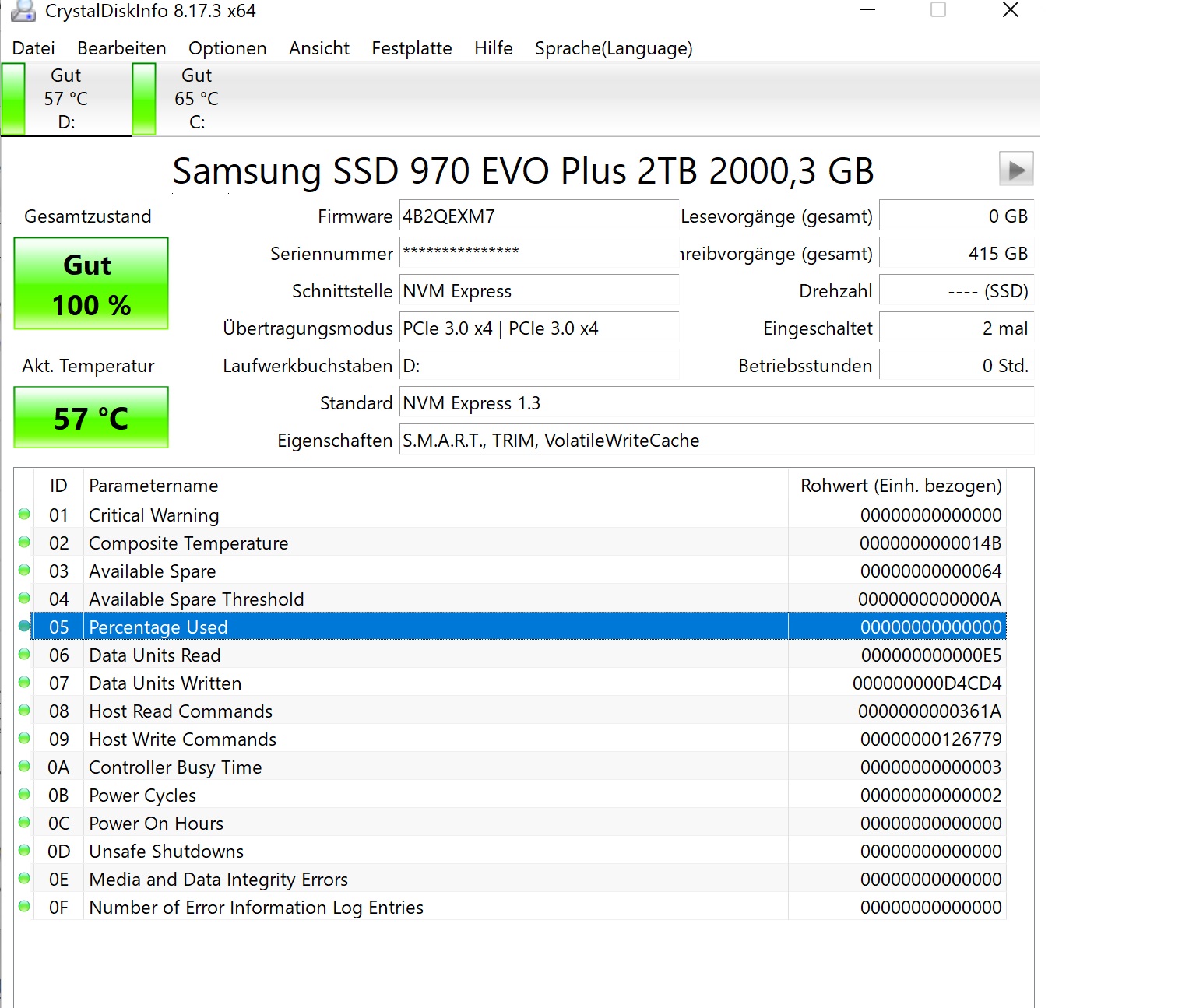This screenshot has width=1196, height=1008.
Task: Click raw value 000000000D4CD4
Action: click(x=927, y=683)
